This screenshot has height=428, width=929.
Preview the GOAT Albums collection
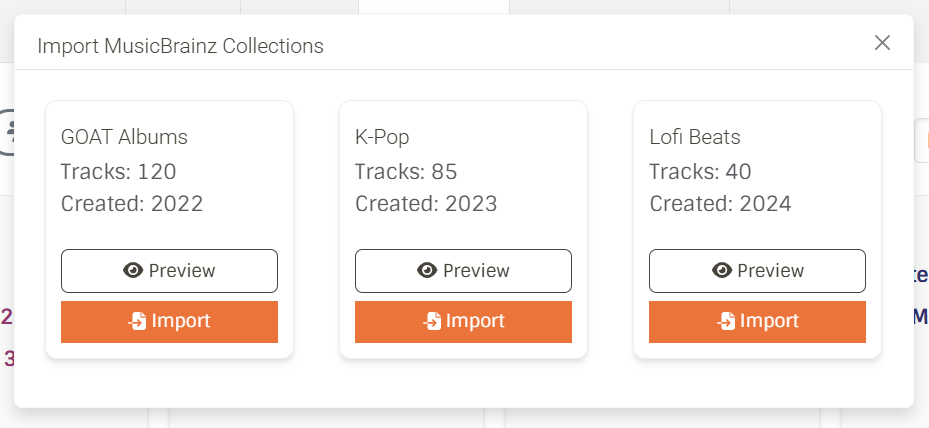click(169, 271)
